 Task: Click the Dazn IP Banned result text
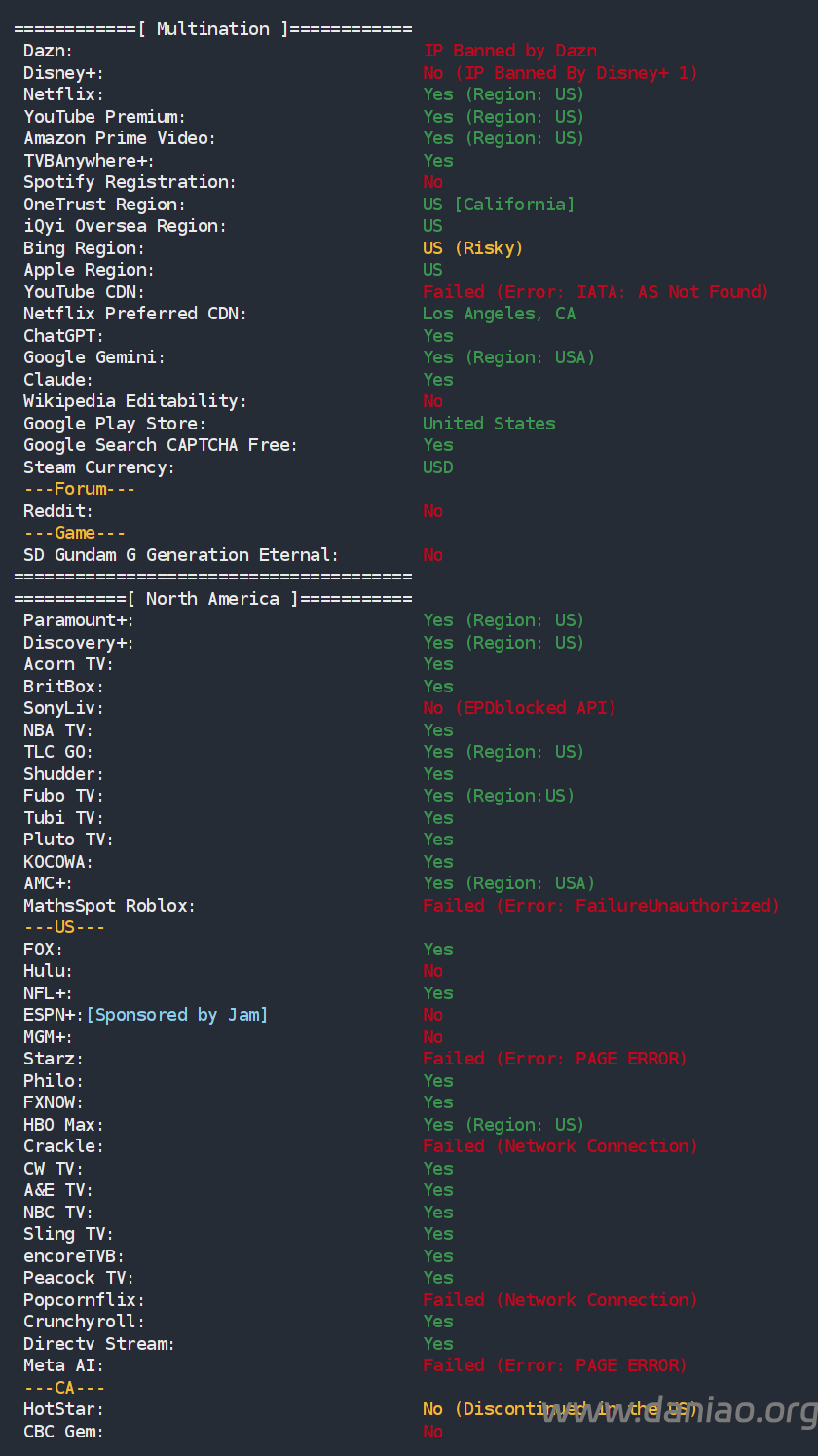pyautogui.click(x=509, y=51)
